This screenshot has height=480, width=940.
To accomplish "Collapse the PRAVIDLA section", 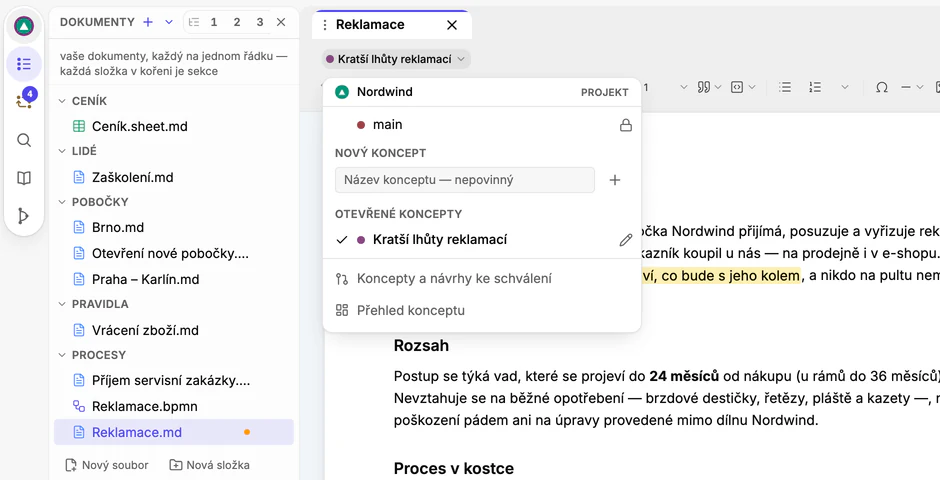I will pyautogui.click(x=62, y=304).
